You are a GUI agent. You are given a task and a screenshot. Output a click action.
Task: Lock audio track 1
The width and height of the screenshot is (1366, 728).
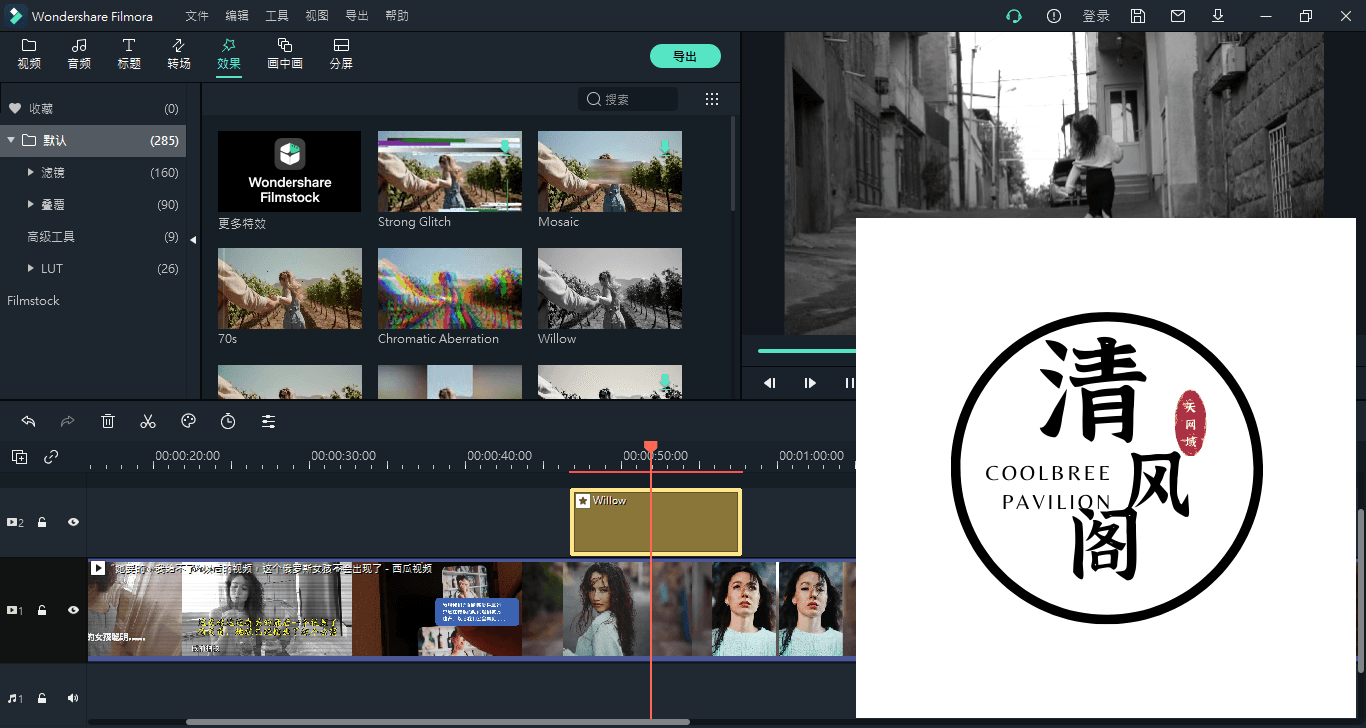pos(42,698)
